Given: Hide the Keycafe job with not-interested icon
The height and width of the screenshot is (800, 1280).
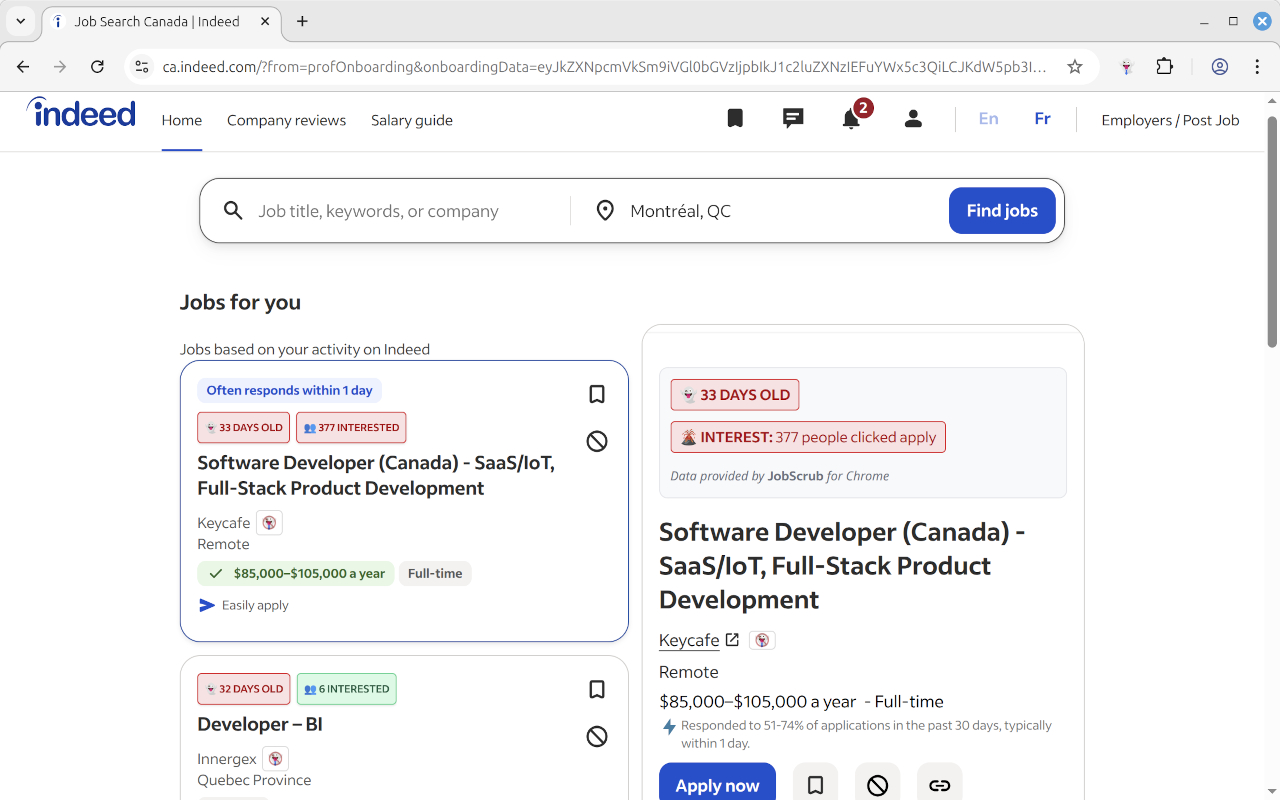Looking at the screenshot, I should tap(597, 441).
